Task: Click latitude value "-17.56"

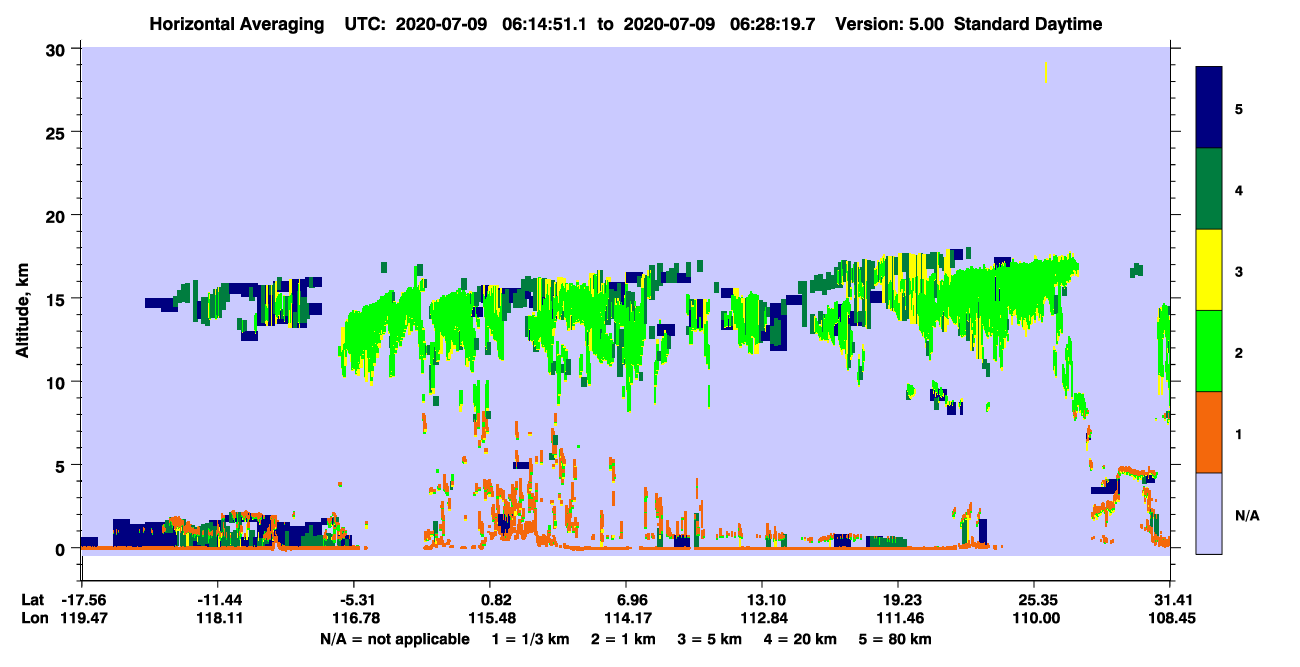Action: pyautogui.click(x=83, y=600)
